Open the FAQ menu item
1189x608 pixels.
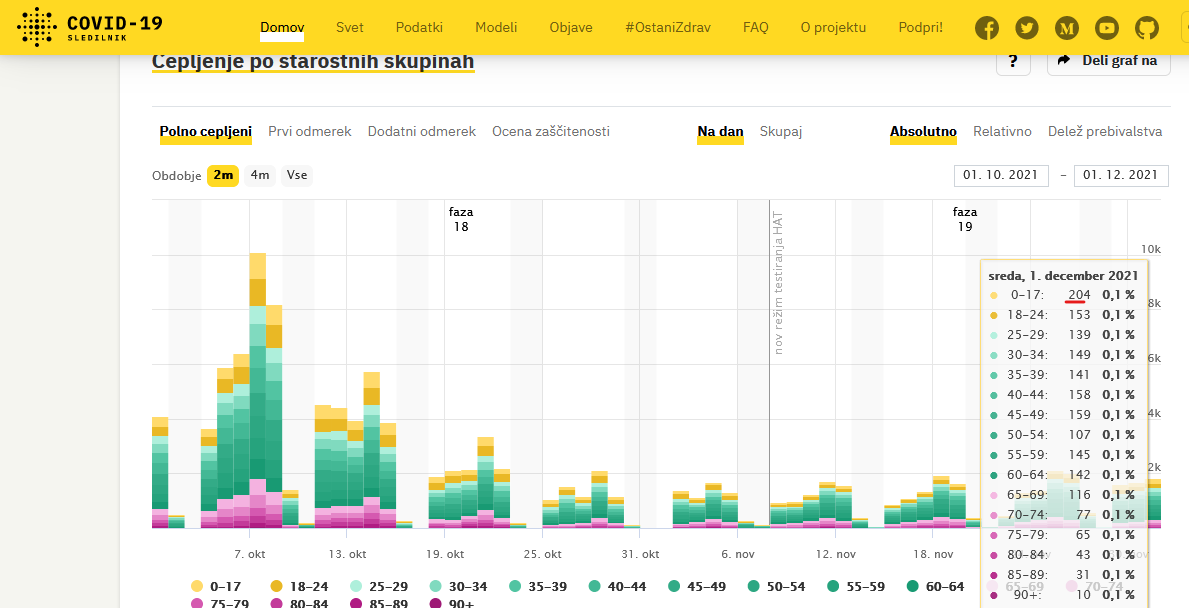(x=756, y=28)
